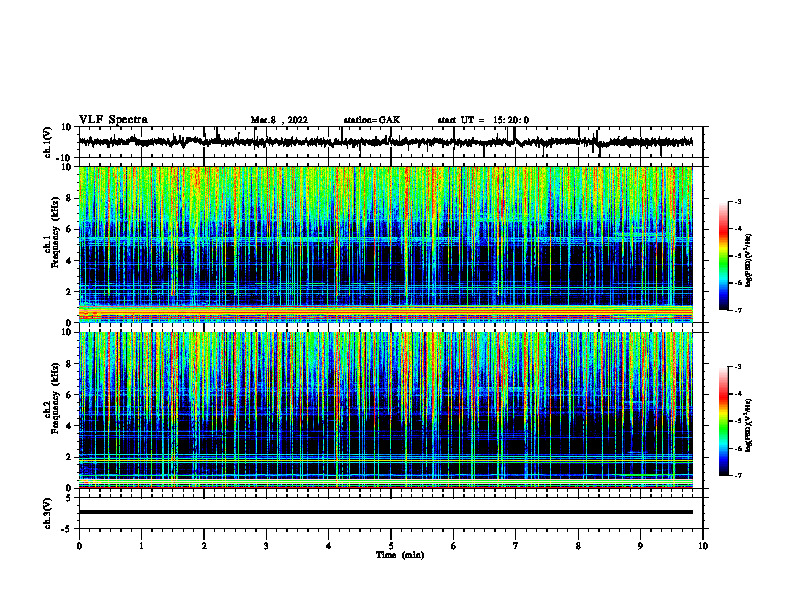Click the "-7" label on ch.2 colorbar
The width and height of the screenshot is (792, 612).
click(737, 475)
